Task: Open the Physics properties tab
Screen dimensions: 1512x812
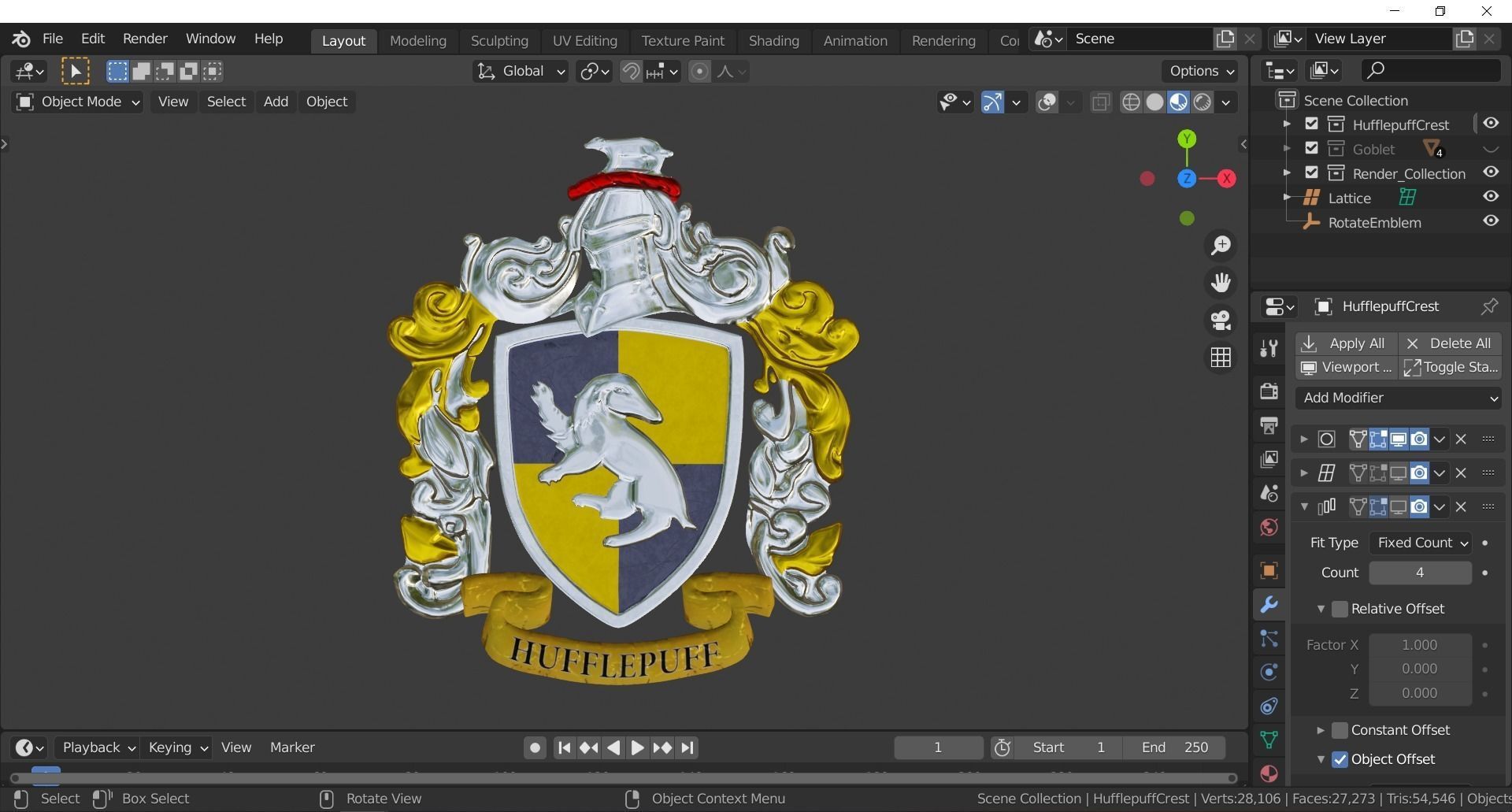Action: (1269, 672)
